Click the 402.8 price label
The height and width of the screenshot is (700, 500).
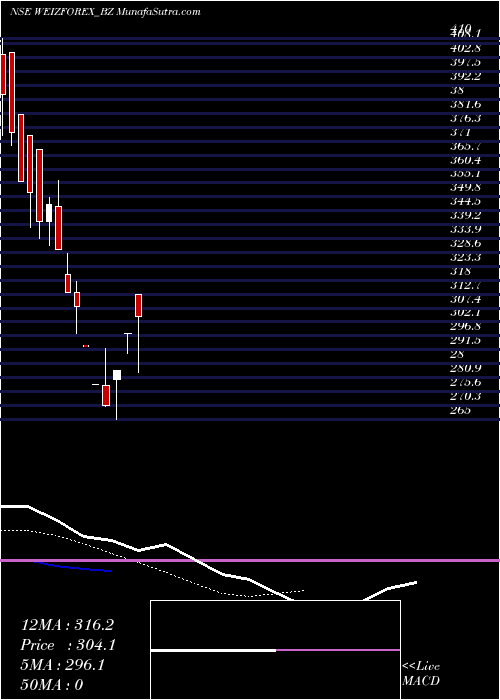click(465, 48)
